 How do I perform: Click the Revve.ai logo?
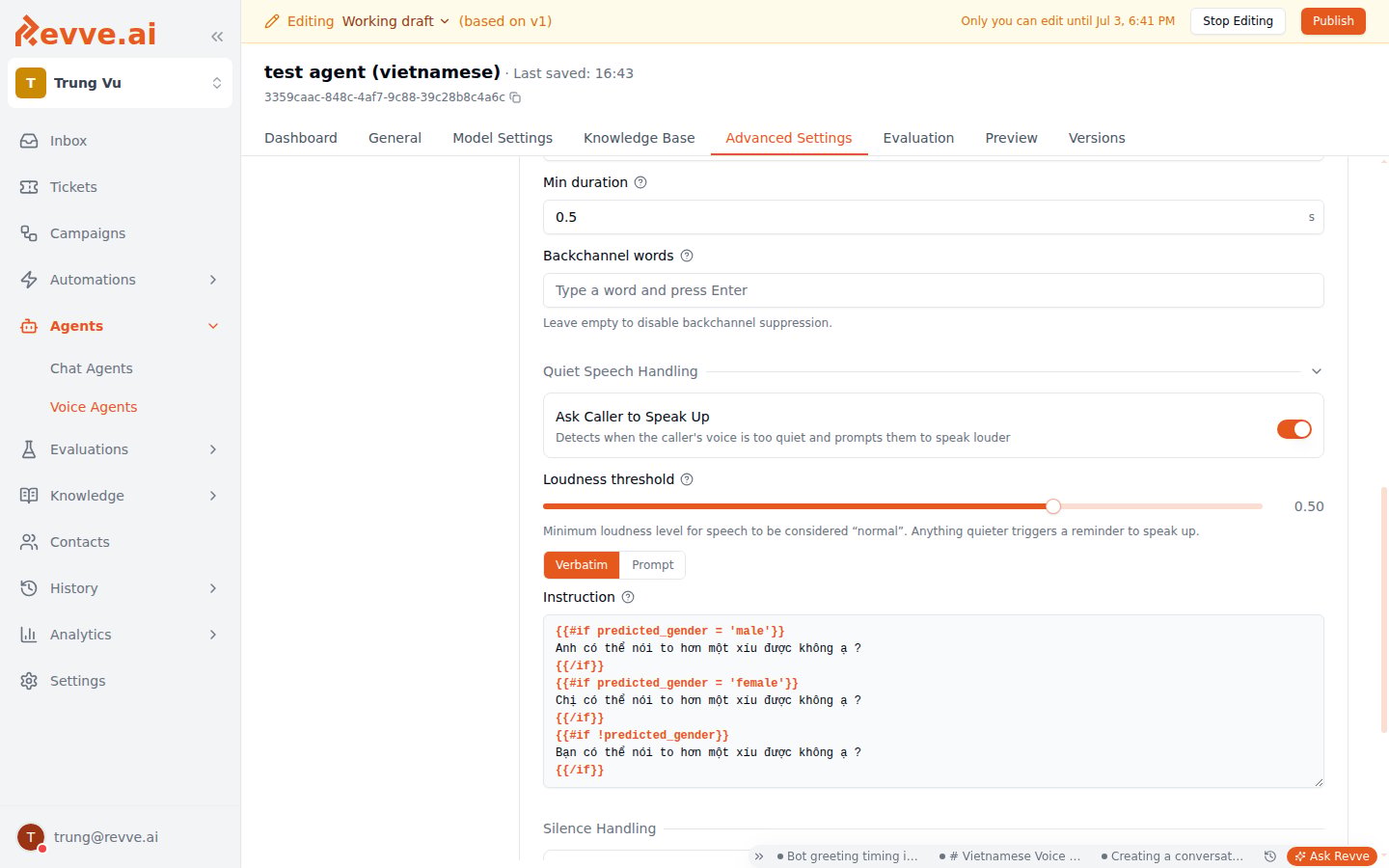coord(86,32)
